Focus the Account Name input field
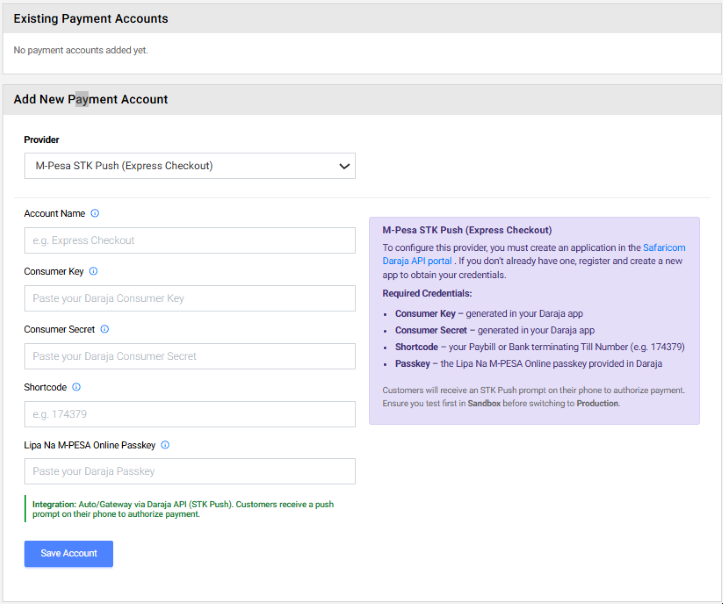The height and width of the screenshot is (604, 723). pyautogui.click(x=190, y=240)
